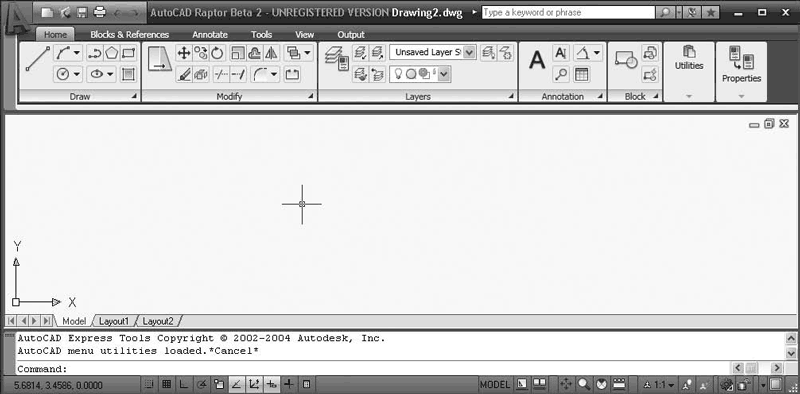This screenshot has height=394, width=800.
Task: Toggle Ortho mode in status bar
Action: pos(184,384)
